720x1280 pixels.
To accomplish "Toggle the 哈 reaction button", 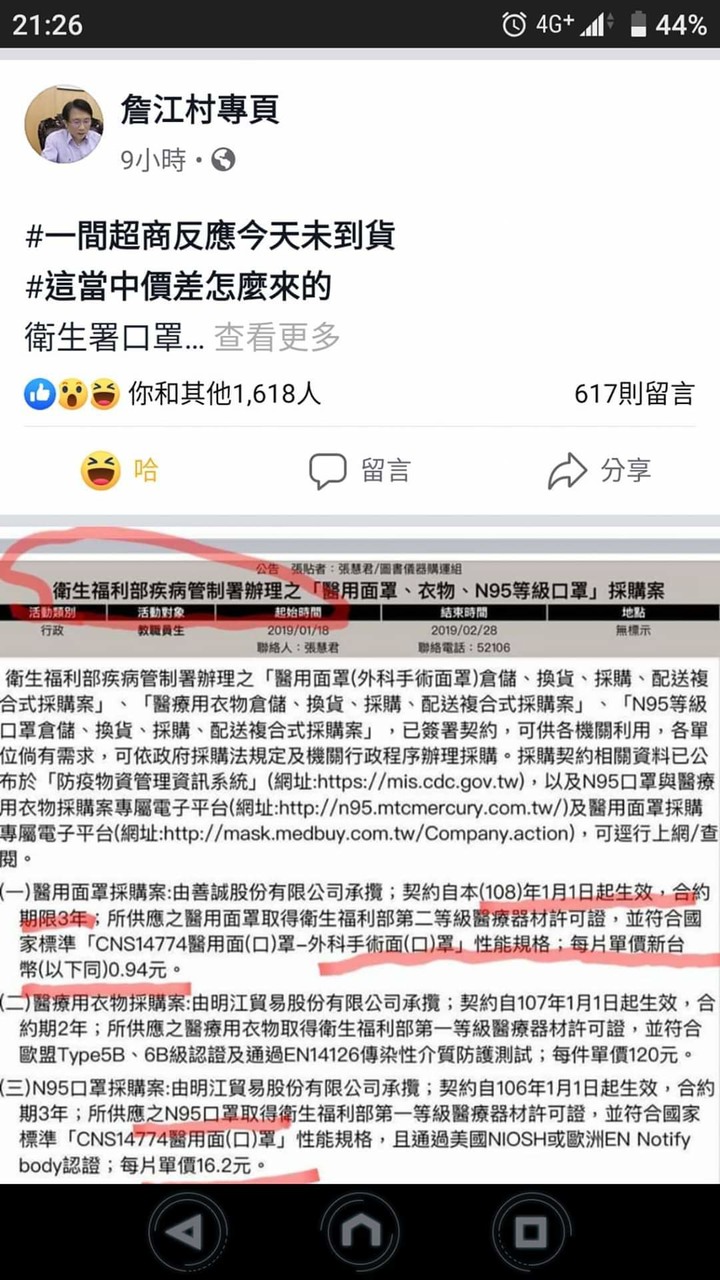I will 120,470.
